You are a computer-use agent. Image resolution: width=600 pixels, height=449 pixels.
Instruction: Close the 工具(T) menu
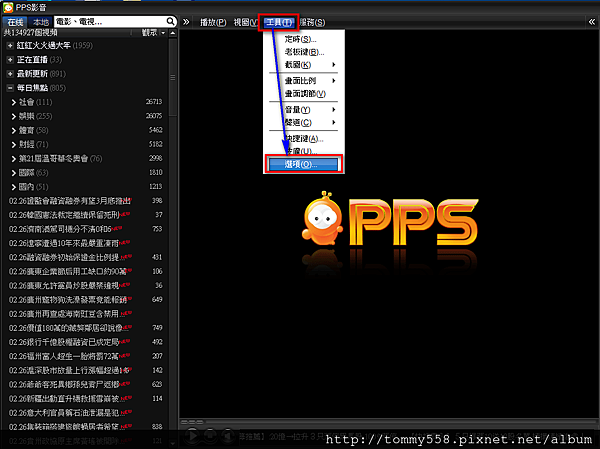[x=279, y=23]
